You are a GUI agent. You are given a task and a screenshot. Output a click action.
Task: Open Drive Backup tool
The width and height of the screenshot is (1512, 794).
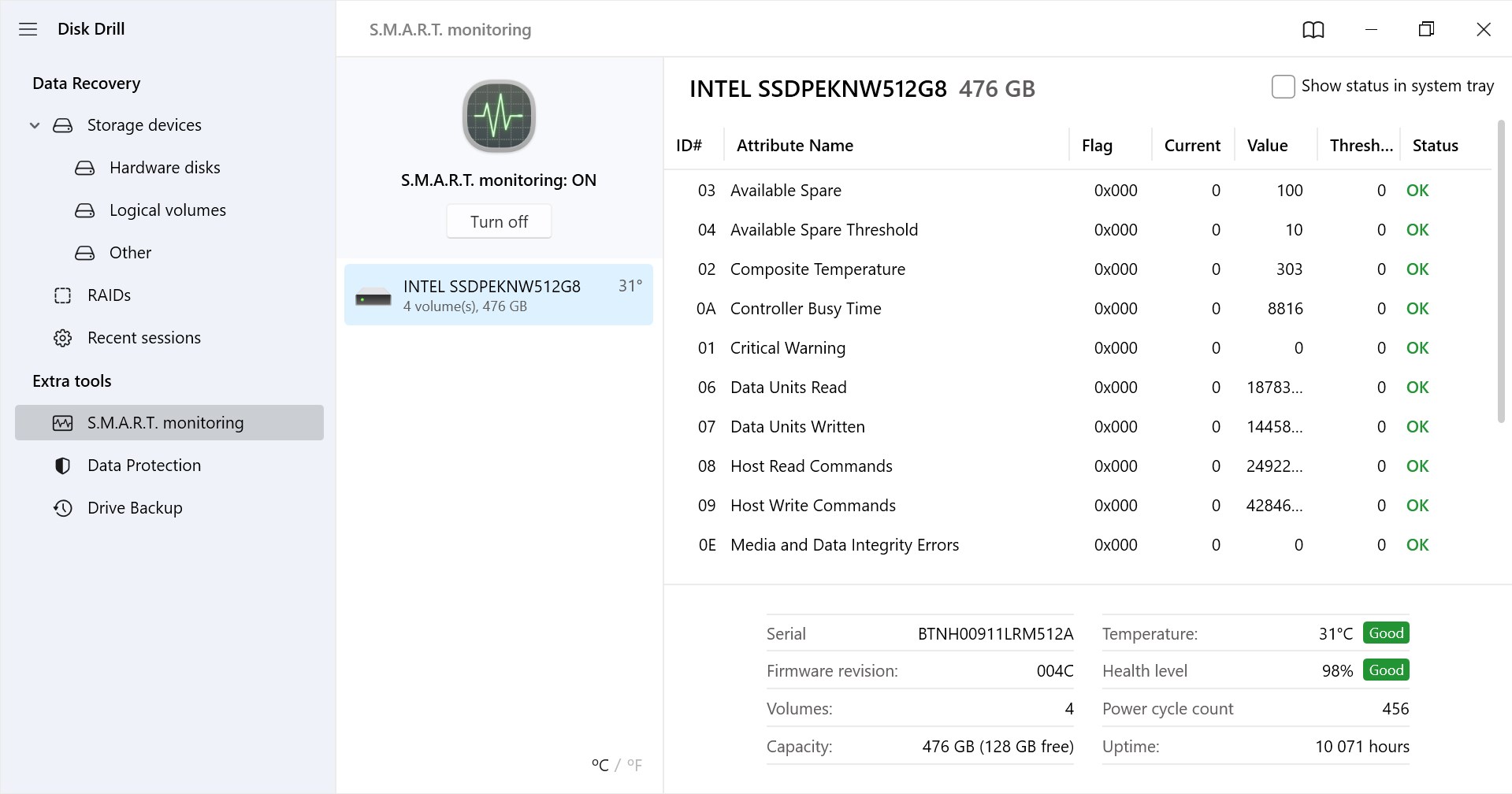[x=170, y=508]
